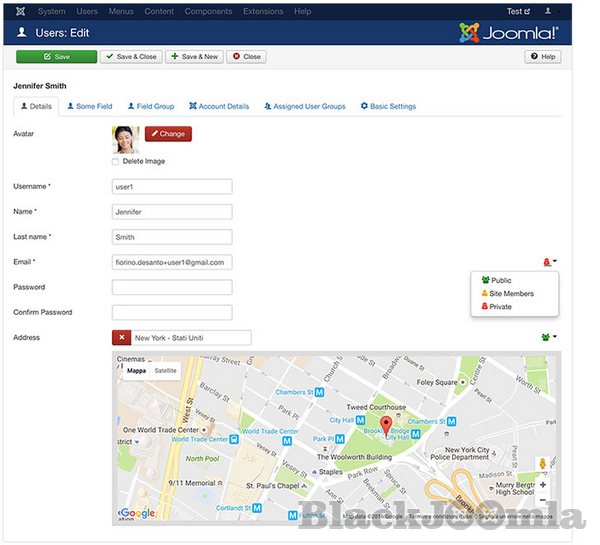Open the Extensions menu
The height and width of the screenshot is (545, 600).
pyautogui.click(x=263, y=11)
